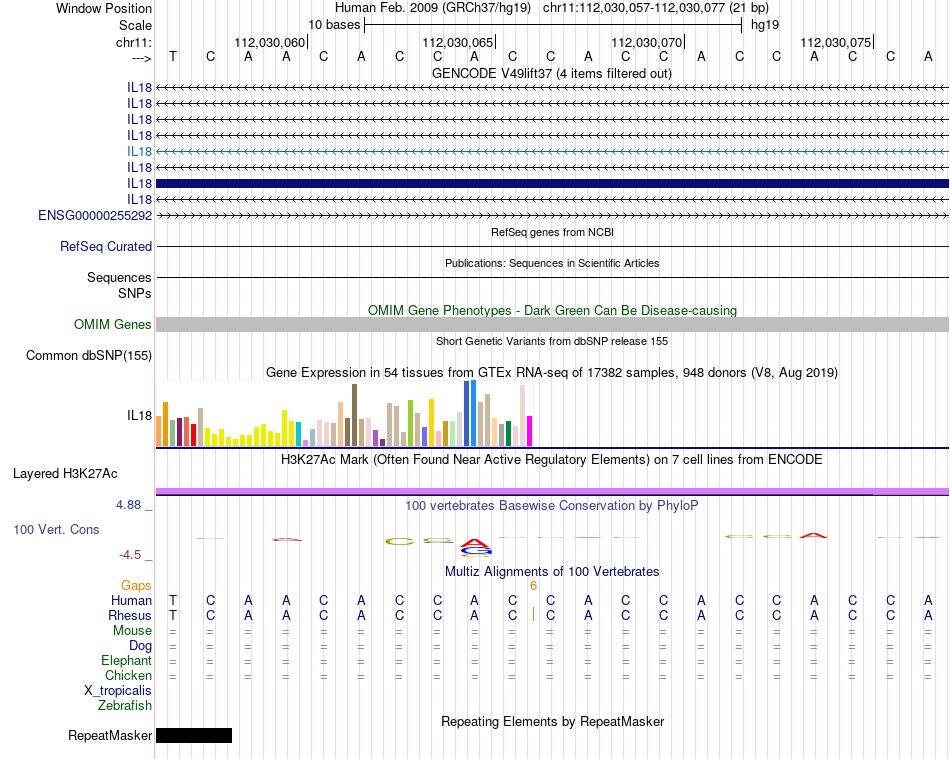Select the Common dbSNP(155) track label
The height and width of the screenshot is (759, 950).
tap(89, 355)
